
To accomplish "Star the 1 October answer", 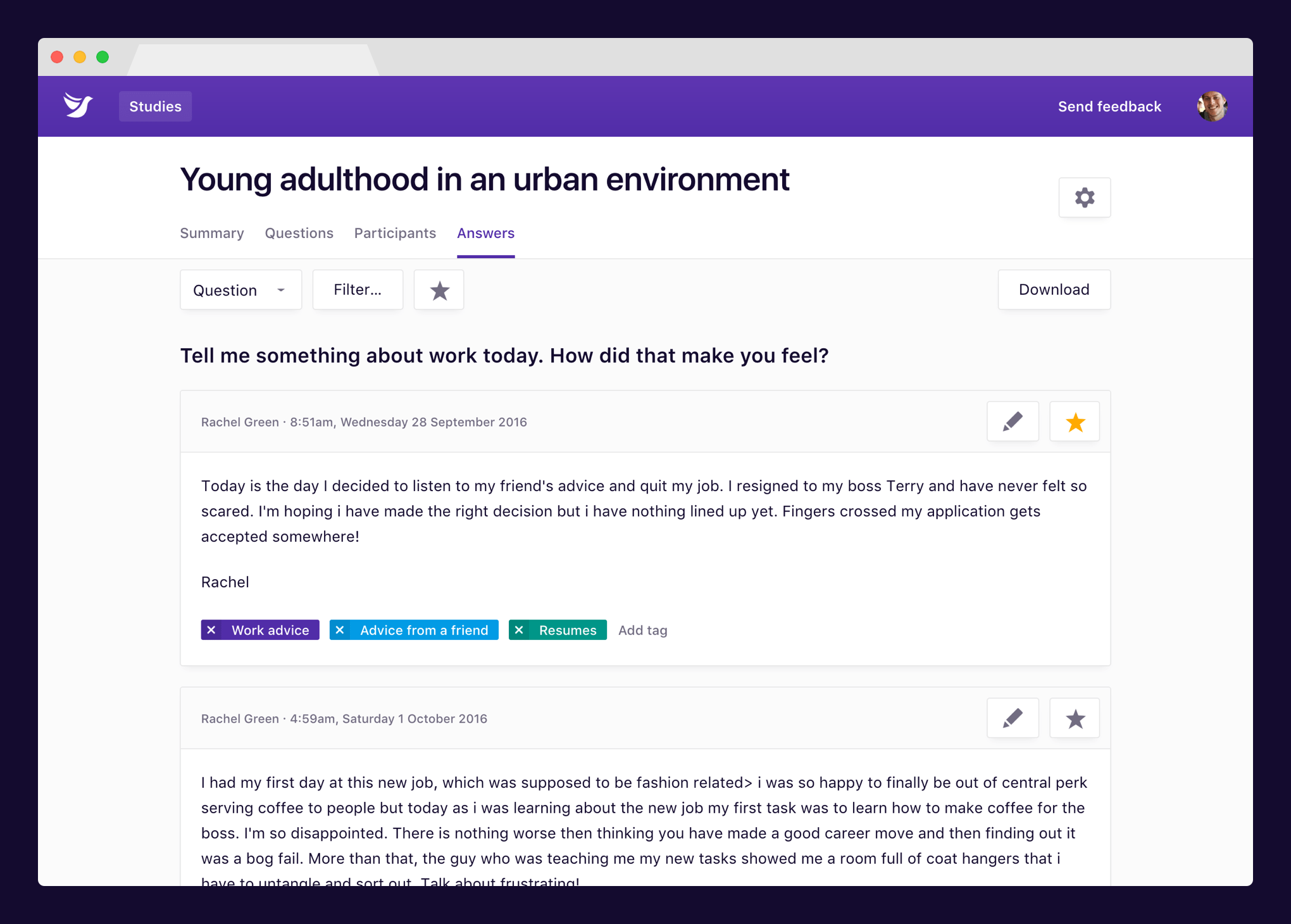I will pos(1075,718).
